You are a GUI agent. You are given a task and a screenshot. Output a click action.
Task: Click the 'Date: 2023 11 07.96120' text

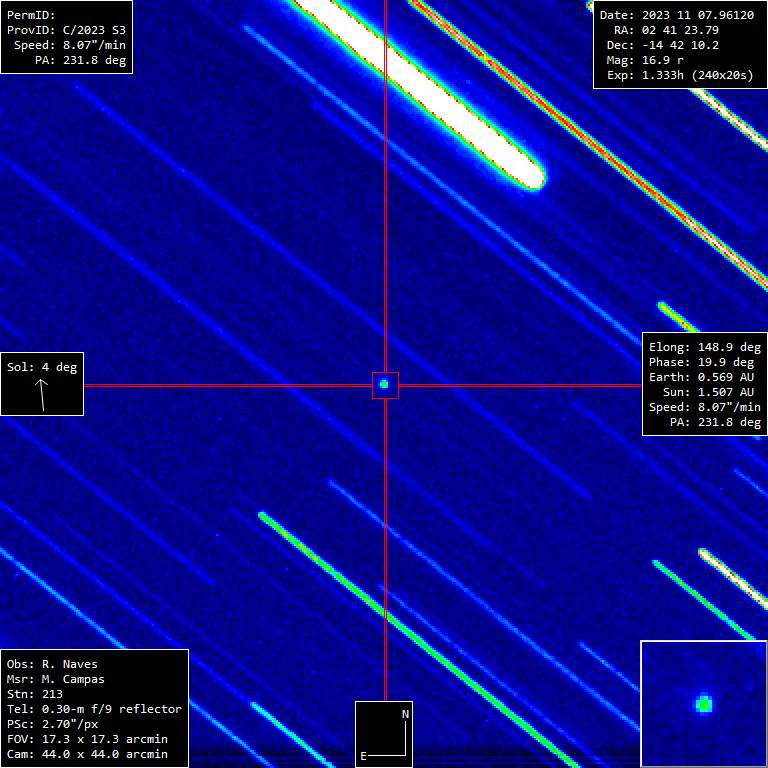click(677, 15)
